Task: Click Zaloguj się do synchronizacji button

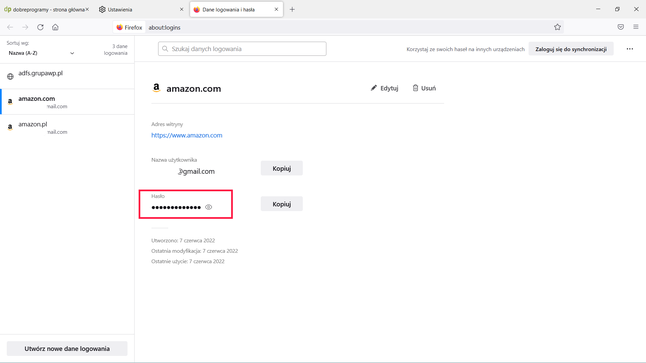Action: tap(571, 49)
